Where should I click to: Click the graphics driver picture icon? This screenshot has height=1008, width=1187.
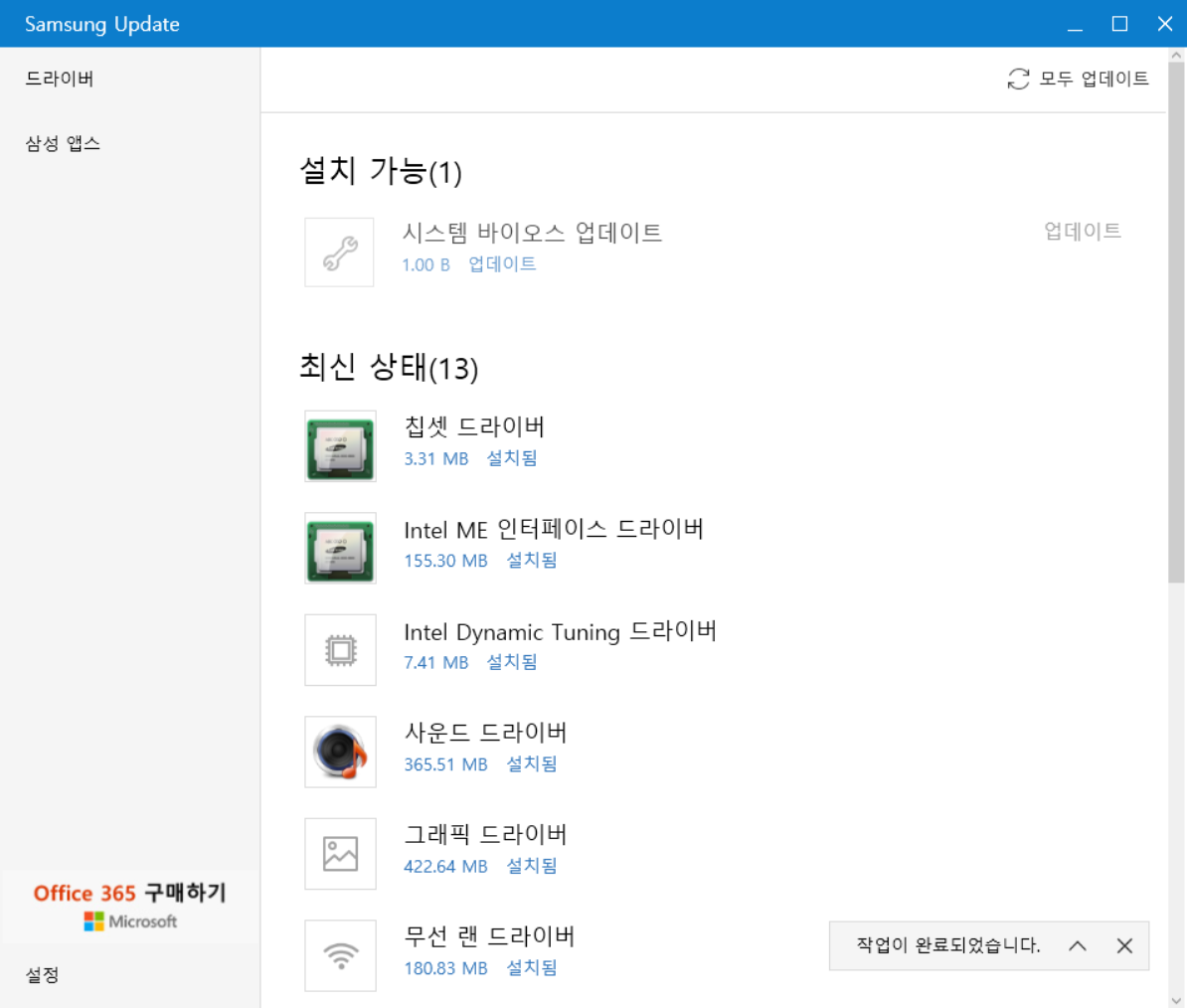pyautogui.click(x=340, y=854)
